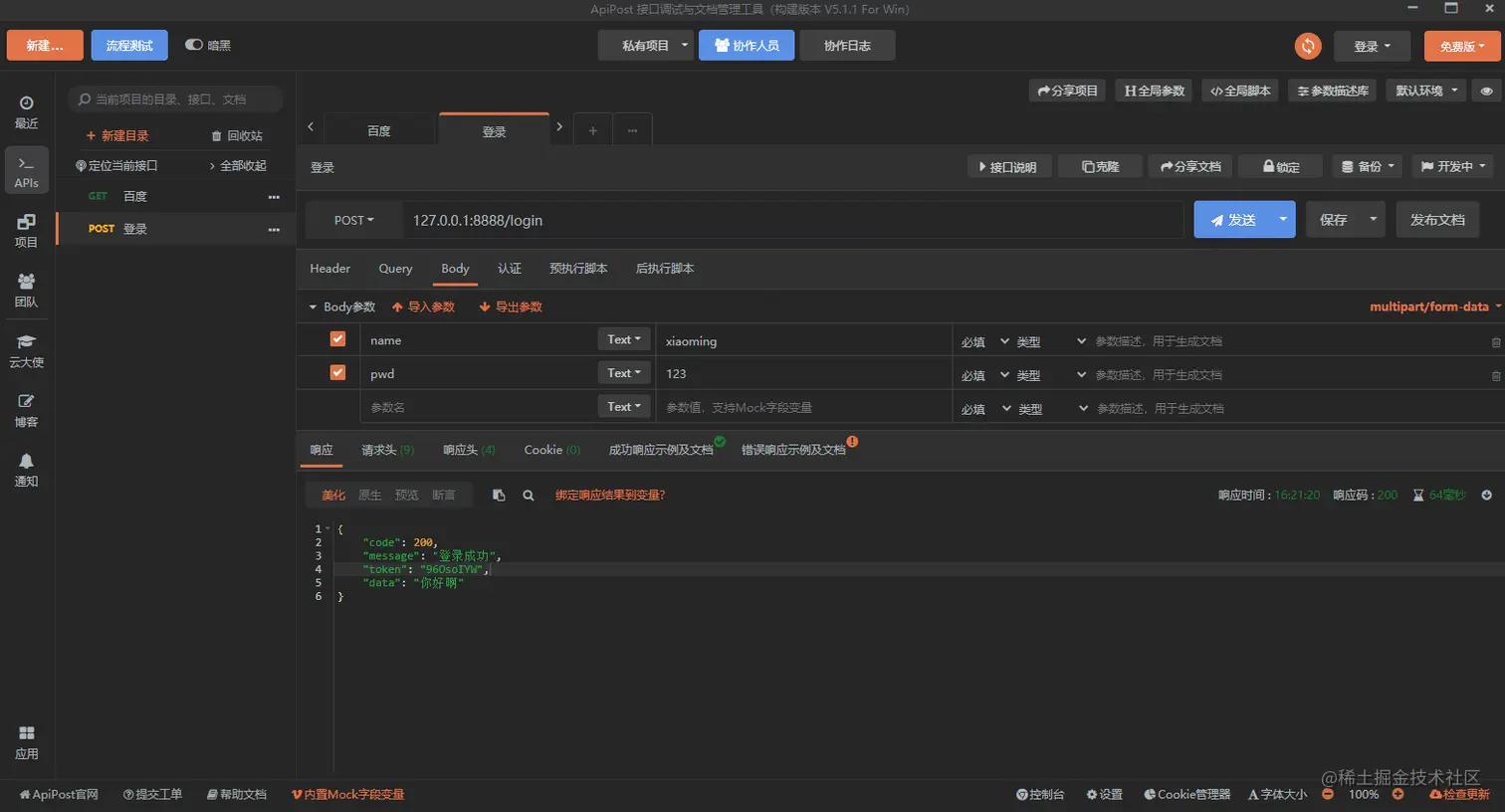Open the multipart/form-data body type dropdown

pos(1434,306)
